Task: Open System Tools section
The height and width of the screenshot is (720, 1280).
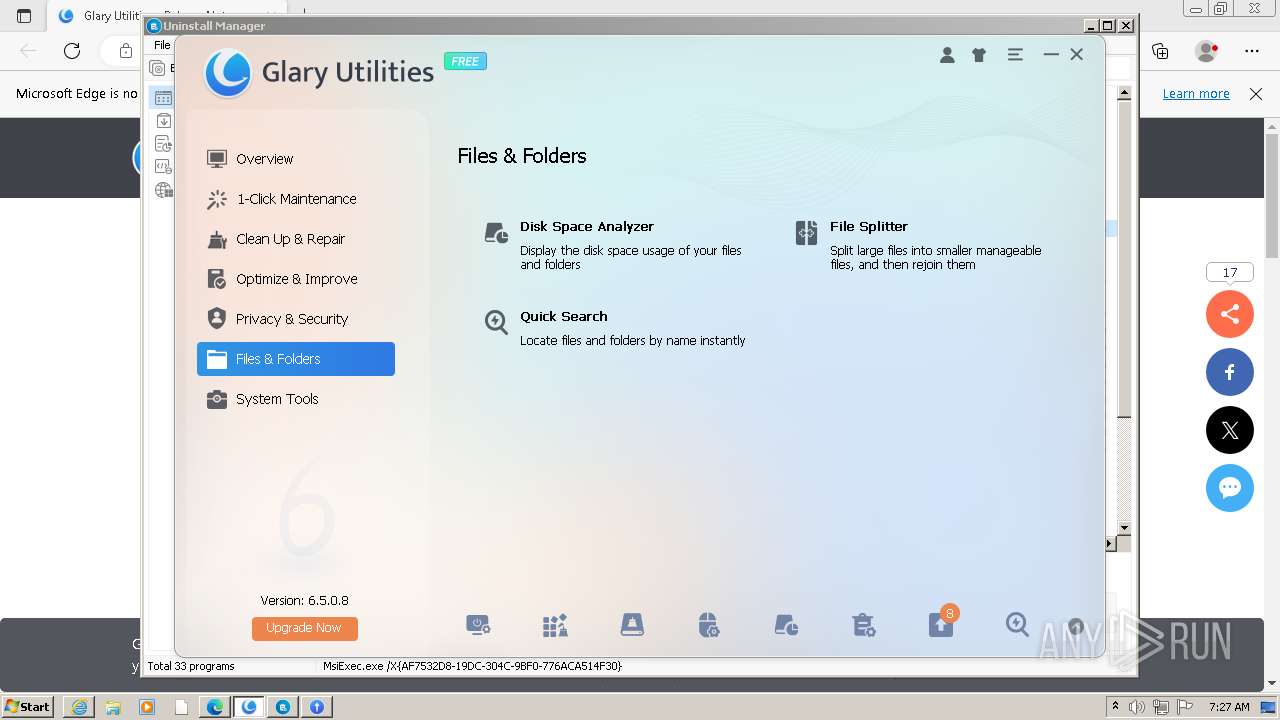Action: pyautogui.click(x=296, y=399)
